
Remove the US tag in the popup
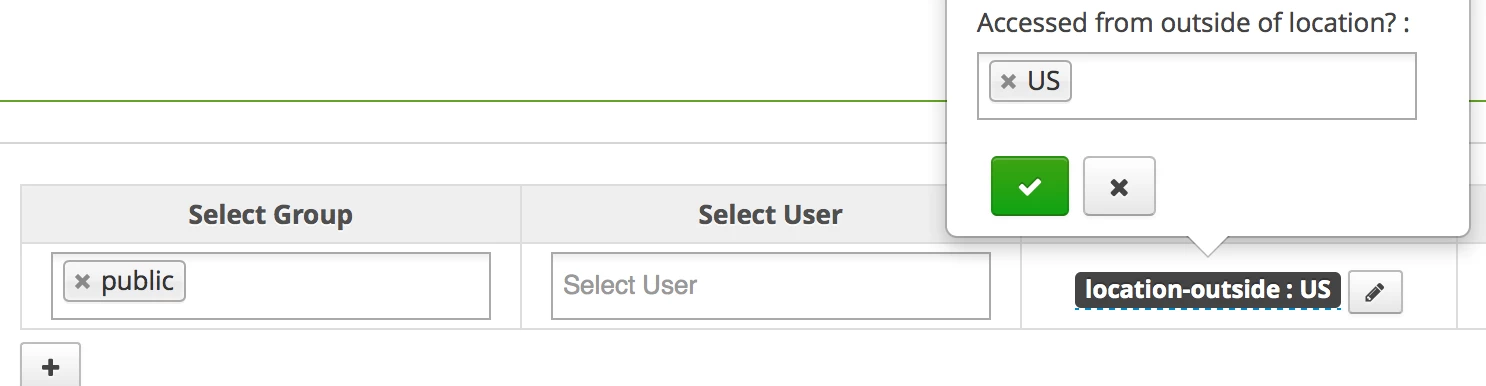(x=1008, y=81)
